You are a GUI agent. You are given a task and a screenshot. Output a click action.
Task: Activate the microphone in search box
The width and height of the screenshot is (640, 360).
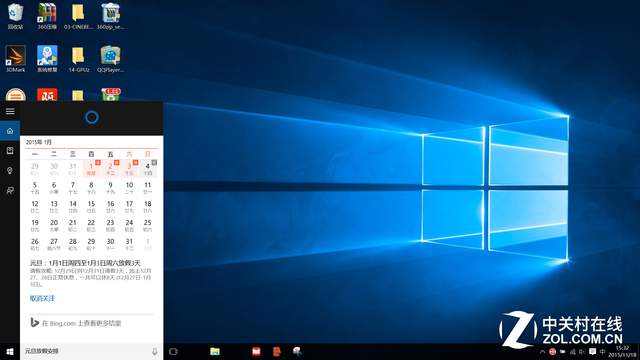[x=155, y=351]
